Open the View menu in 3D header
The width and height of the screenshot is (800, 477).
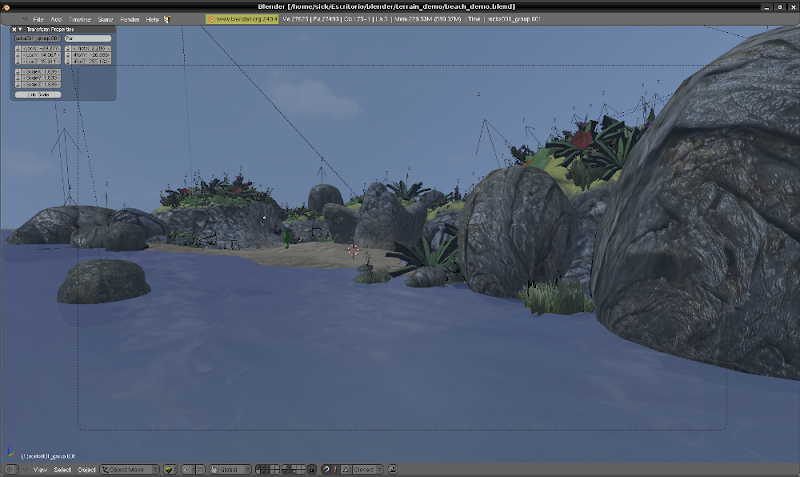[x=41, y=469]
